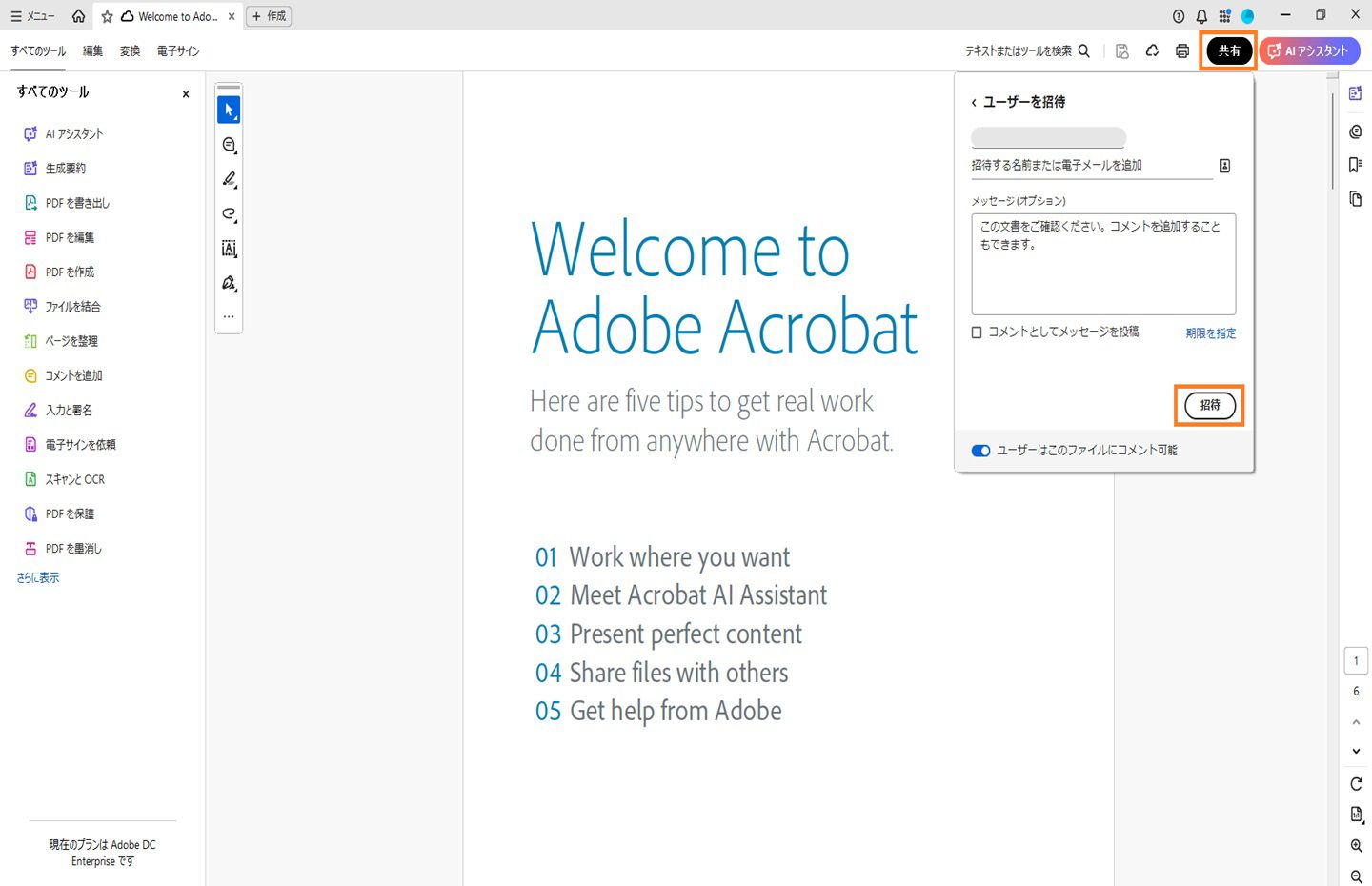Open the apps grid icon

[1224, 16]
